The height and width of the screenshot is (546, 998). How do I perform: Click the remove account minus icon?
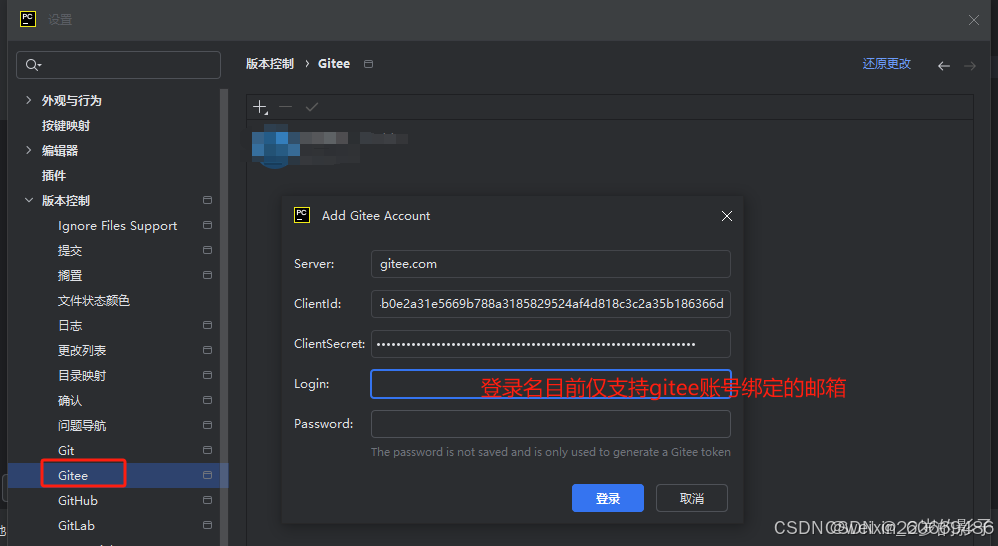[x=286, y=107]
